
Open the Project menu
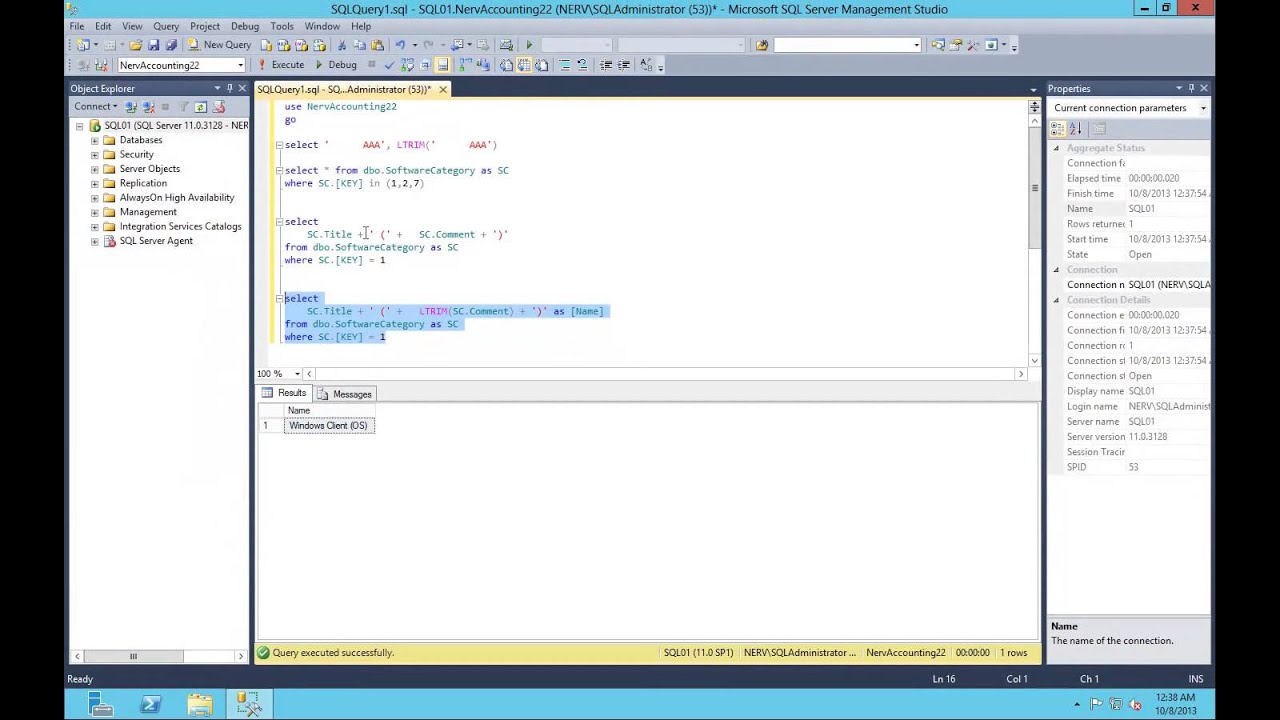205,26
